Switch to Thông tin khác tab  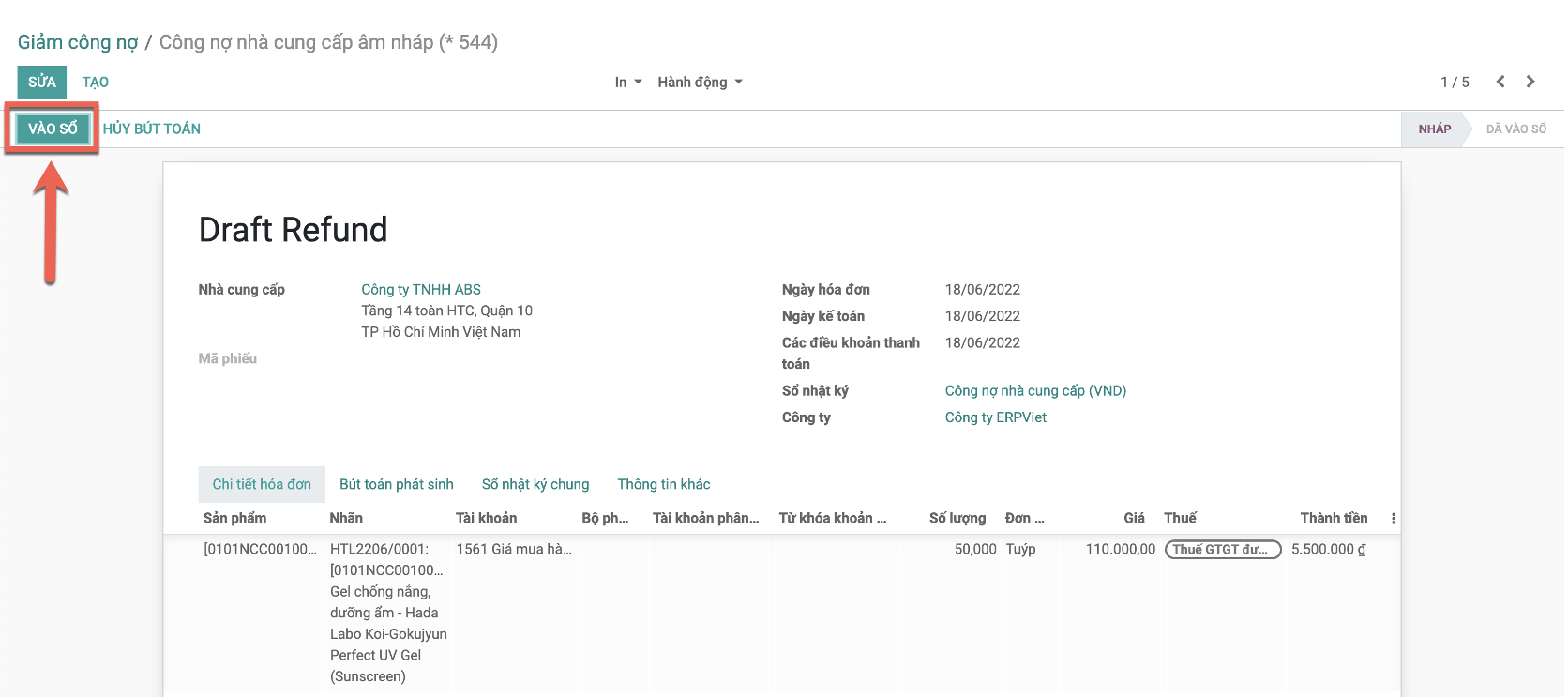(664, 485)
